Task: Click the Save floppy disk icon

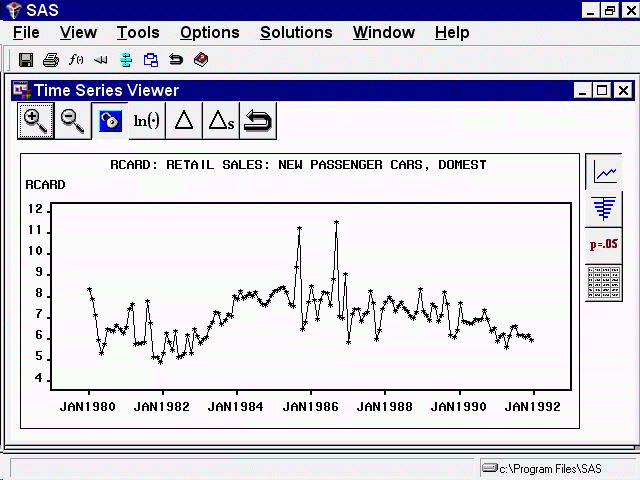Action: (x=26, y=60)
